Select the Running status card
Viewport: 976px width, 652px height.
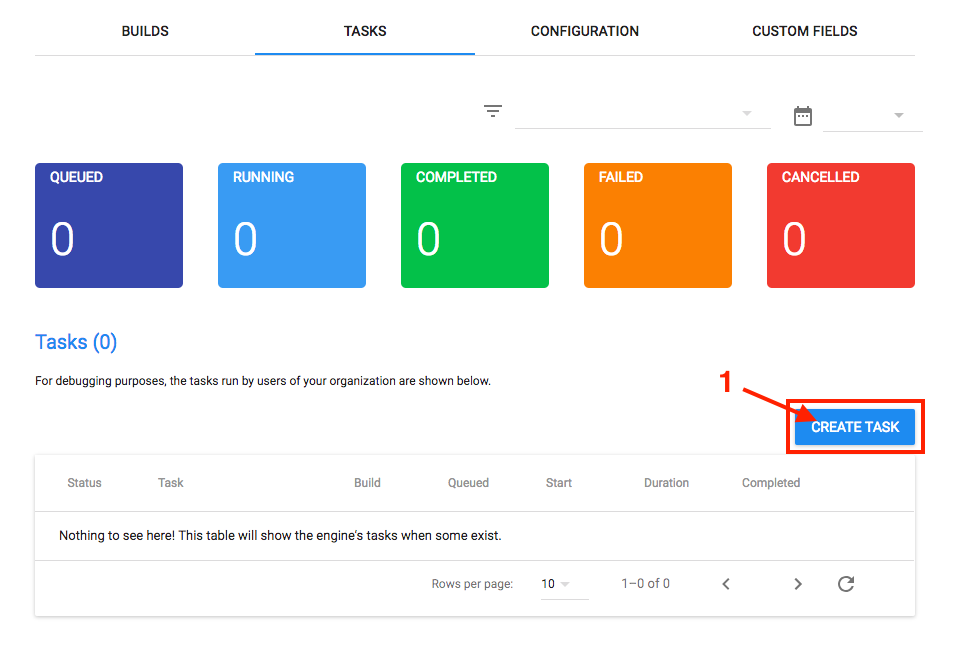(292, 225)
